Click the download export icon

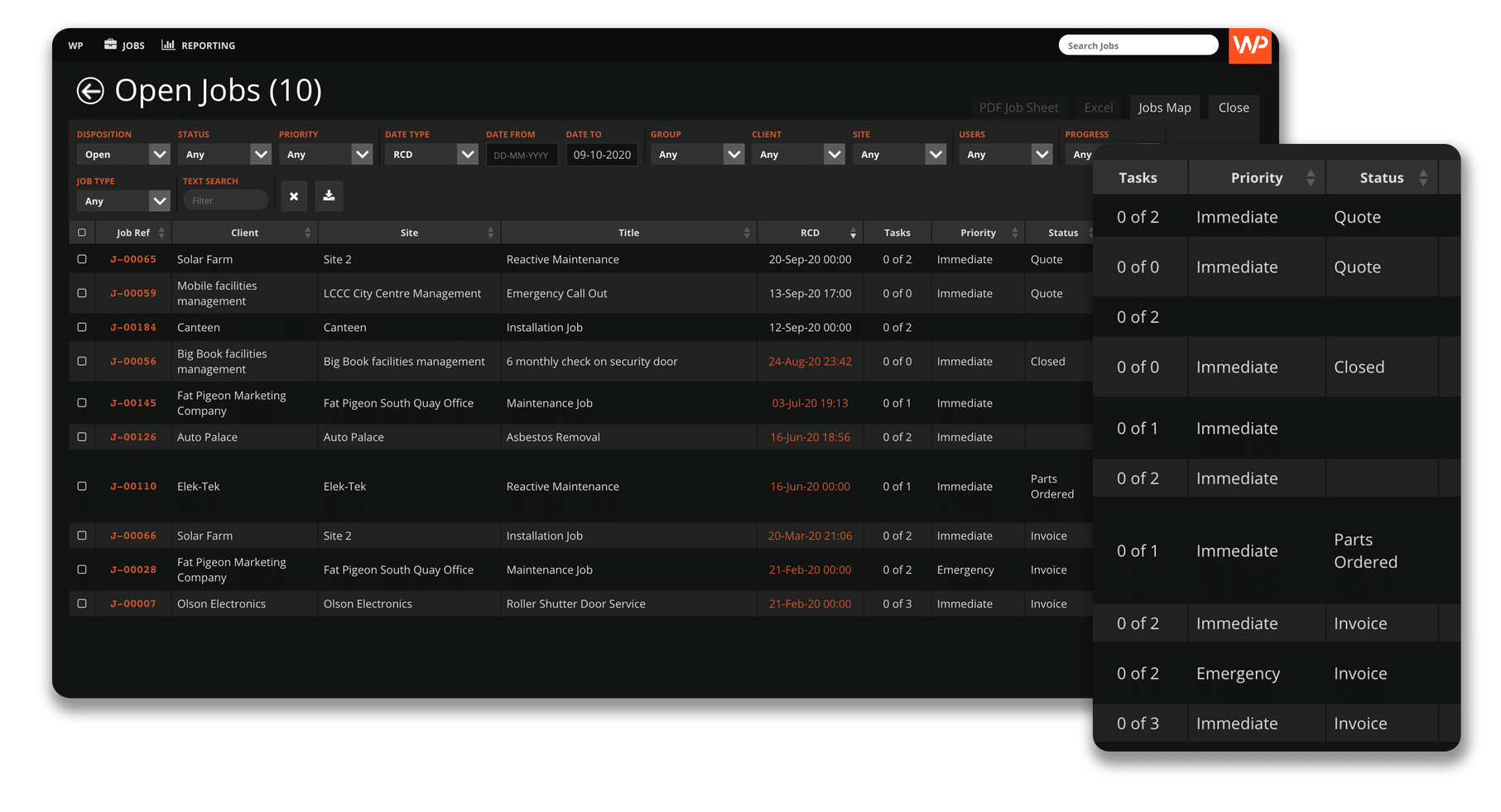pos(329,196)
